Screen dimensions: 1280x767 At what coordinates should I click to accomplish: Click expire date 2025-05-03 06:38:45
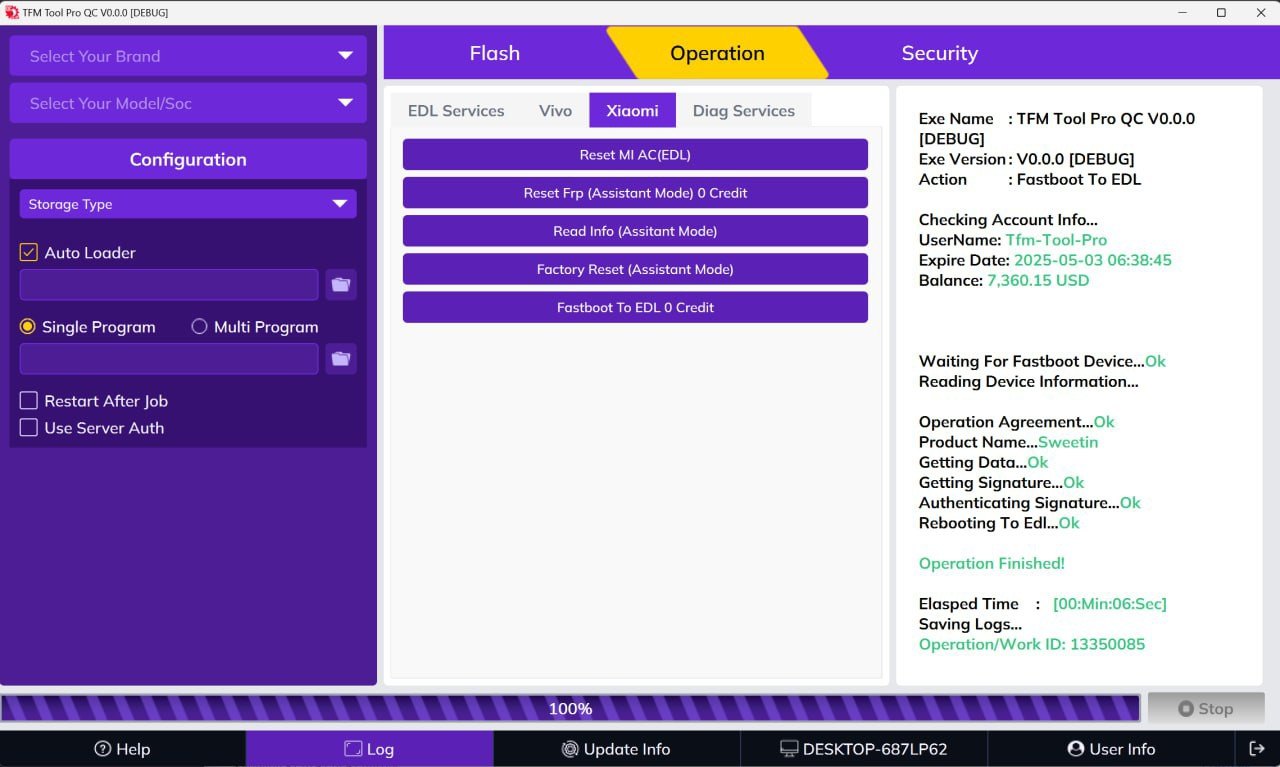click(1093, 260)
